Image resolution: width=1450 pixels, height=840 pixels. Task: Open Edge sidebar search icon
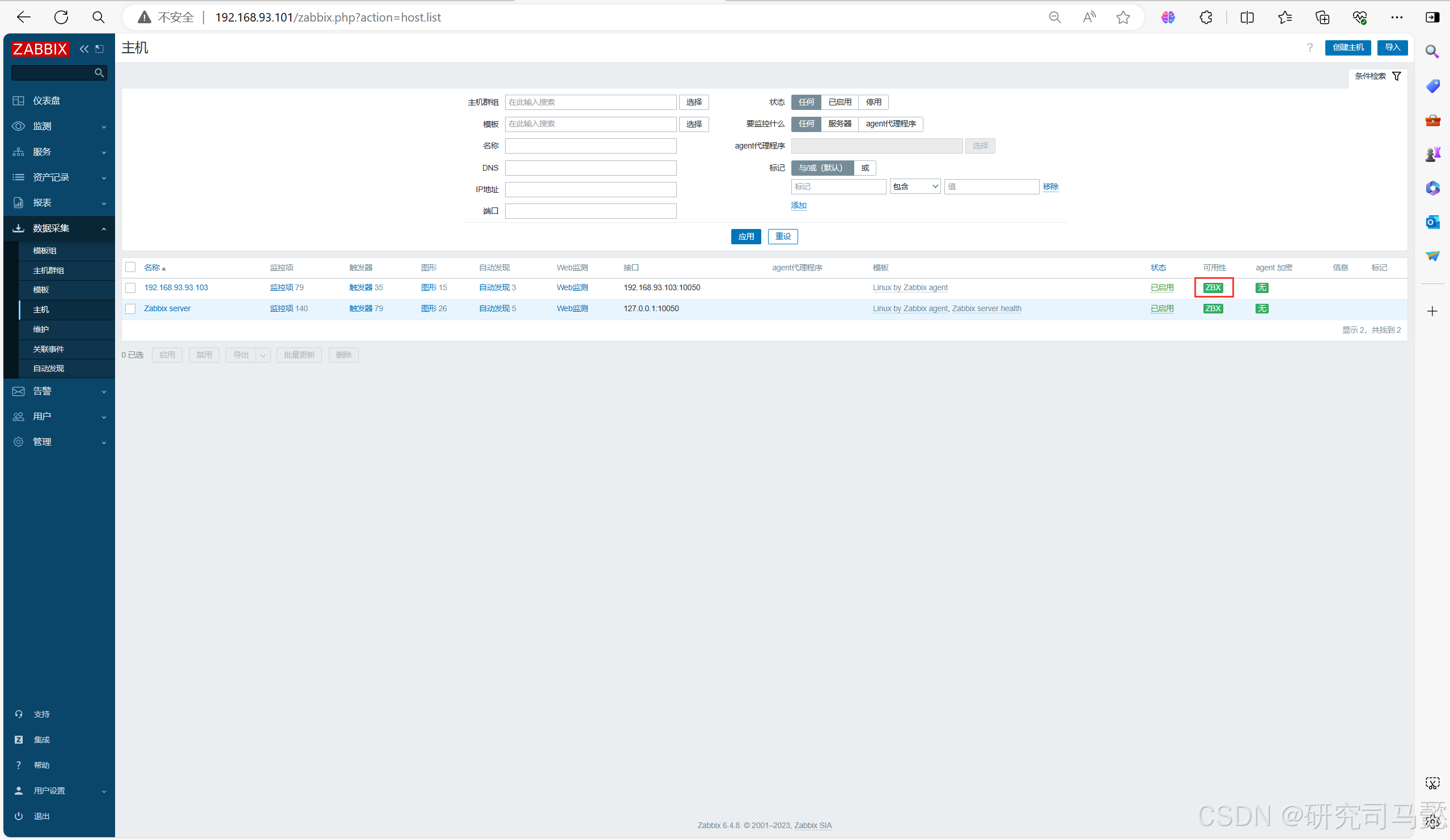click(1432, 52)
